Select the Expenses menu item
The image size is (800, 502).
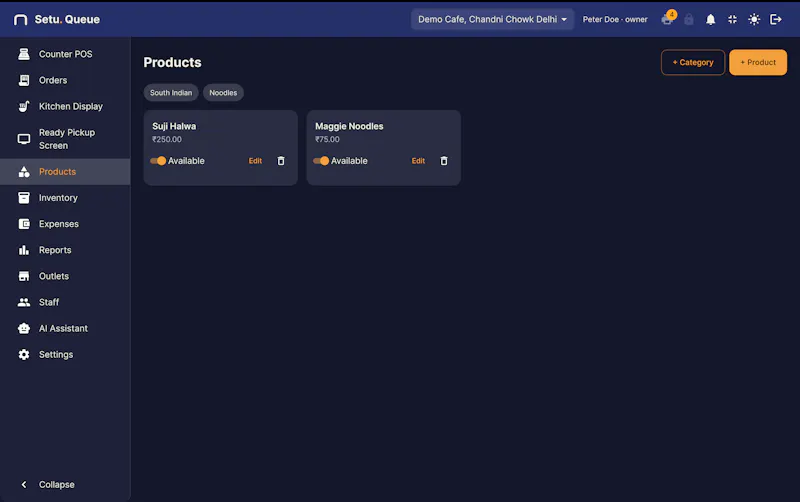(x=65, y=223)
